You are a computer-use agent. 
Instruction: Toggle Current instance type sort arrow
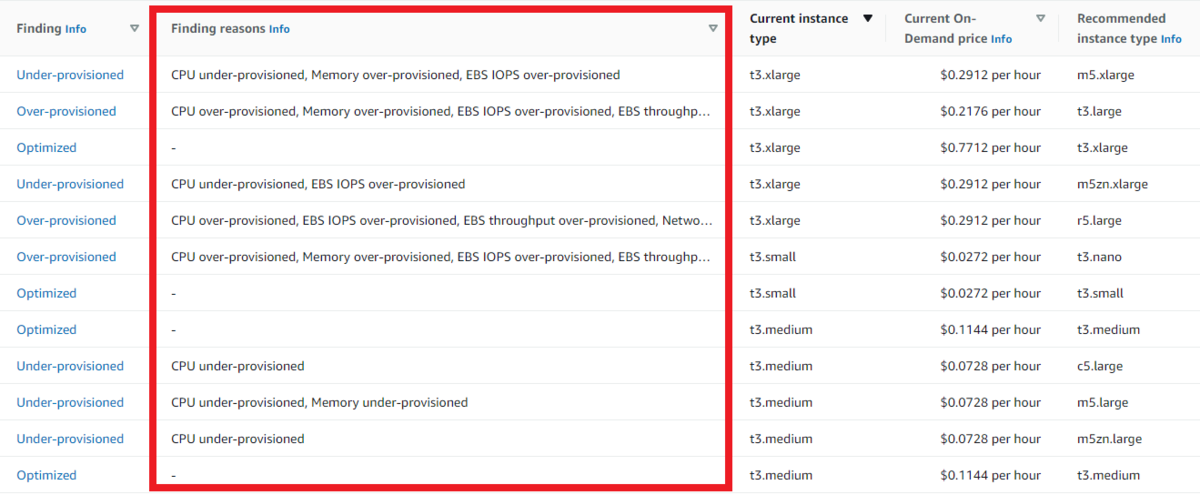[x=868, y=18]
